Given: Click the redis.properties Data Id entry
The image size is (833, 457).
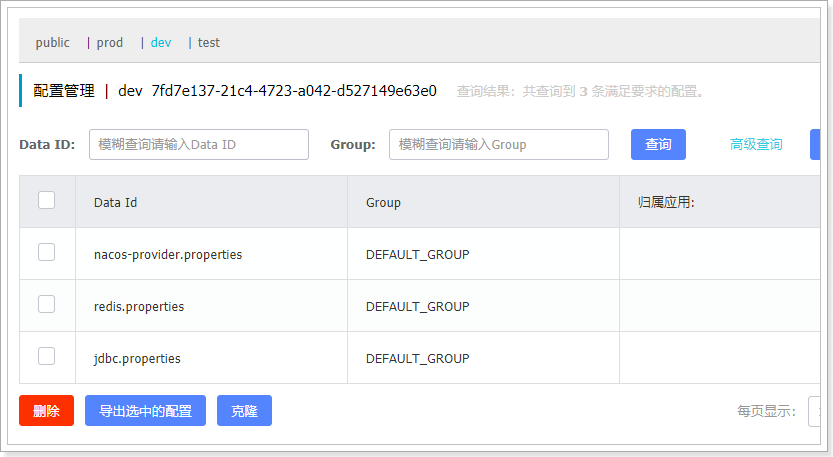Looking at the screenshot, I should (139, 306).
